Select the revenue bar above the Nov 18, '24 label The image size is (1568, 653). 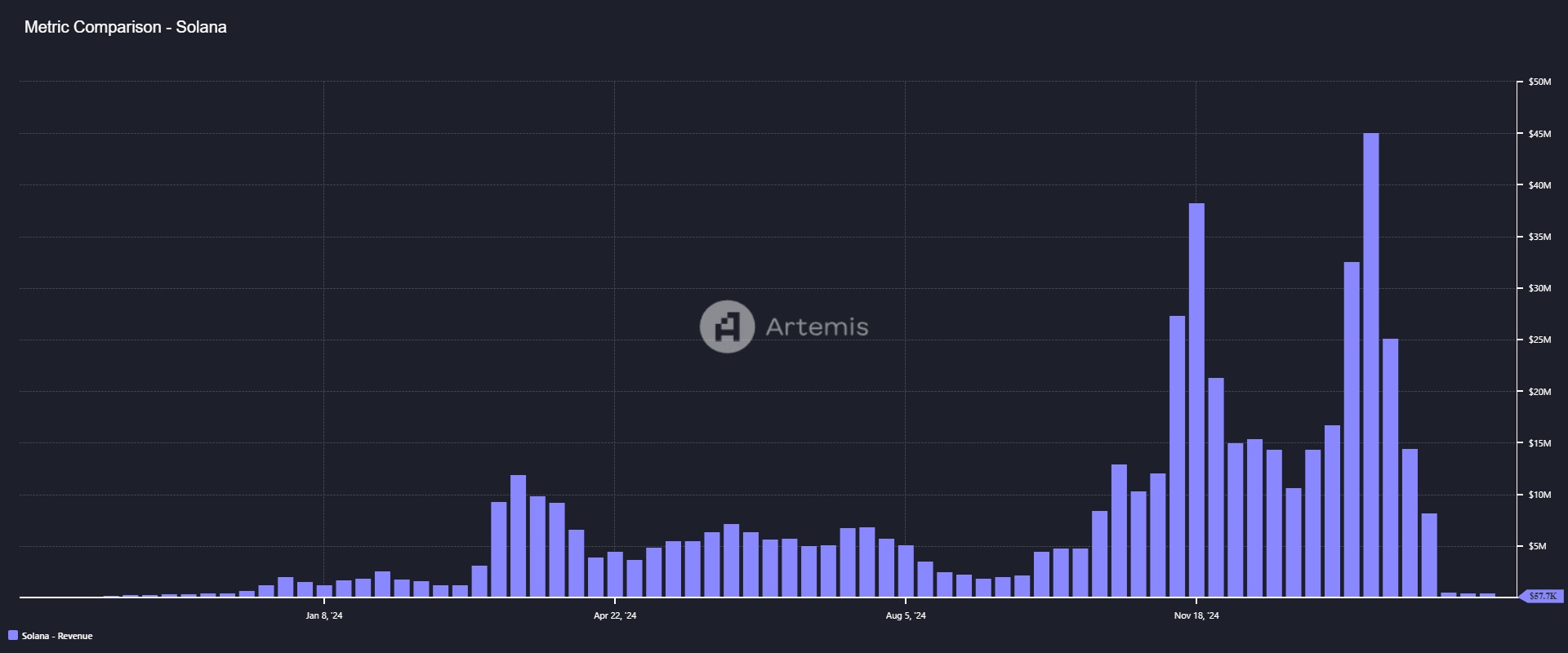tap(1196, 400)
